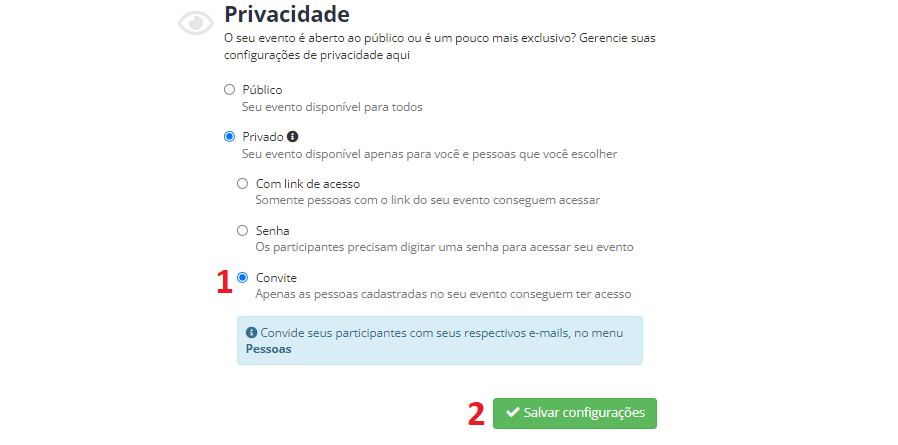898x445 pixels.
Task: Click the blue invite participants notice box
Action: click(x=440, y=340)
